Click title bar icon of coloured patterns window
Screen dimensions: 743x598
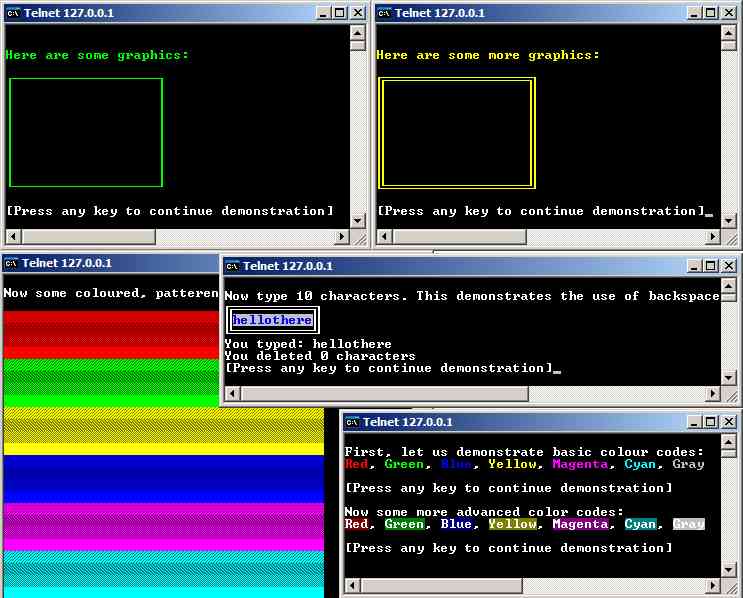[x=11, y=263]
